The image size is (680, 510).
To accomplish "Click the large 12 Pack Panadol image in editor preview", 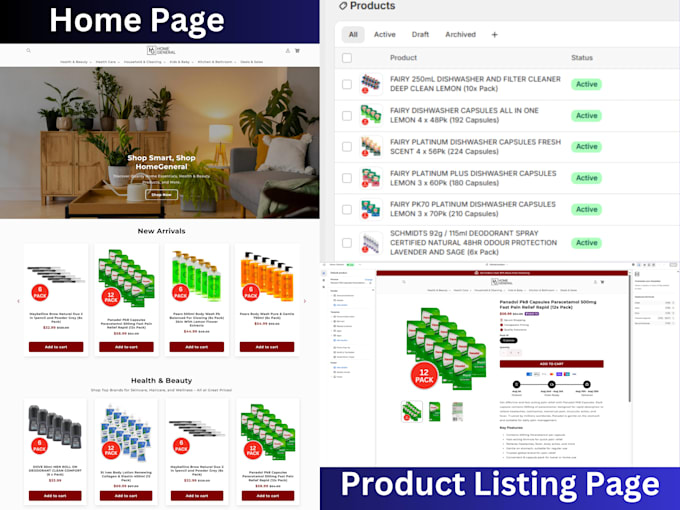I will [446, 347].
